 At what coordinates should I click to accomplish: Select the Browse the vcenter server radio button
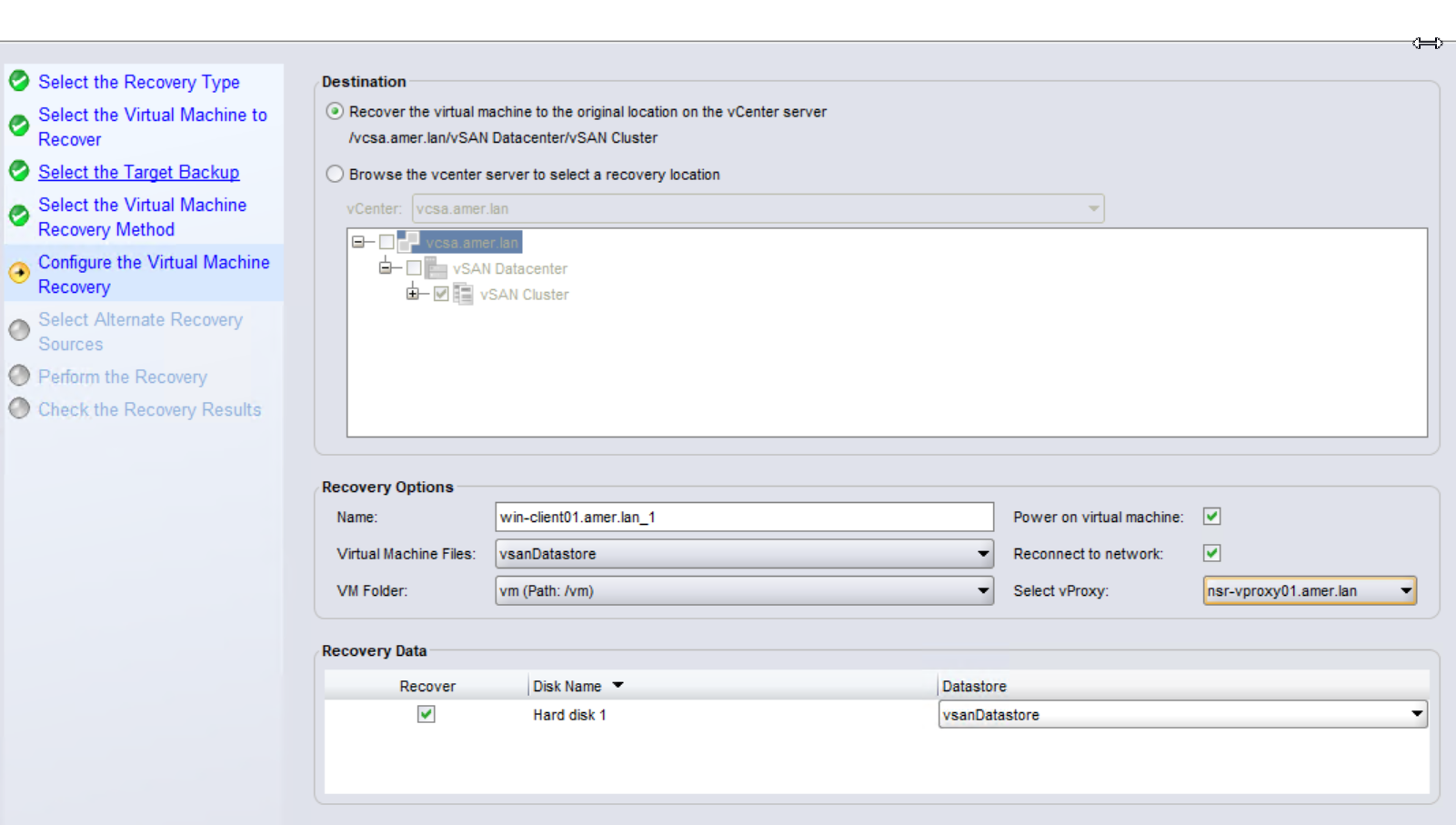(335, 174)
